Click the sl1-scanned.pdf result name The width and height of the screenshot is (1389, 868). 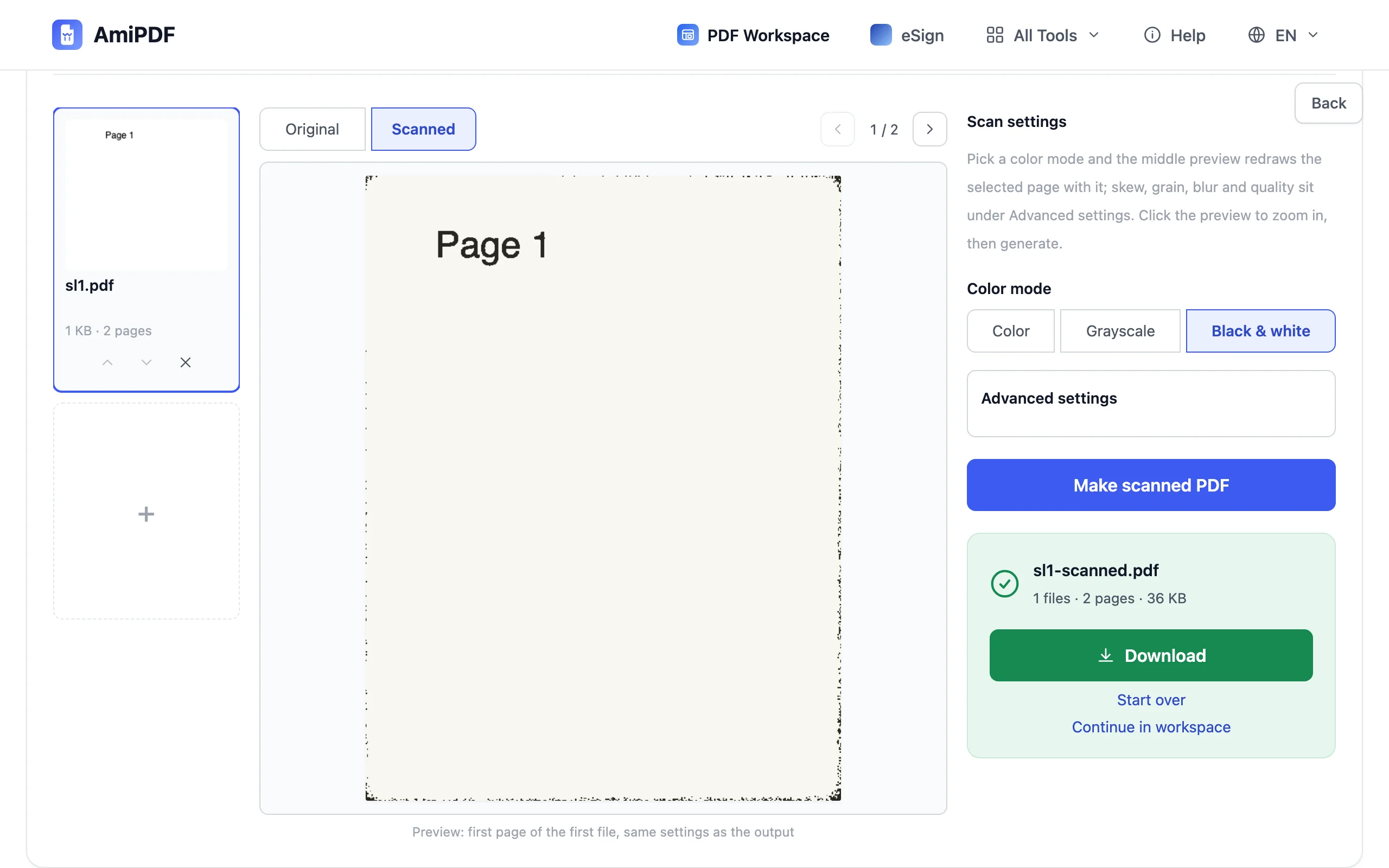click(1095, 570)
